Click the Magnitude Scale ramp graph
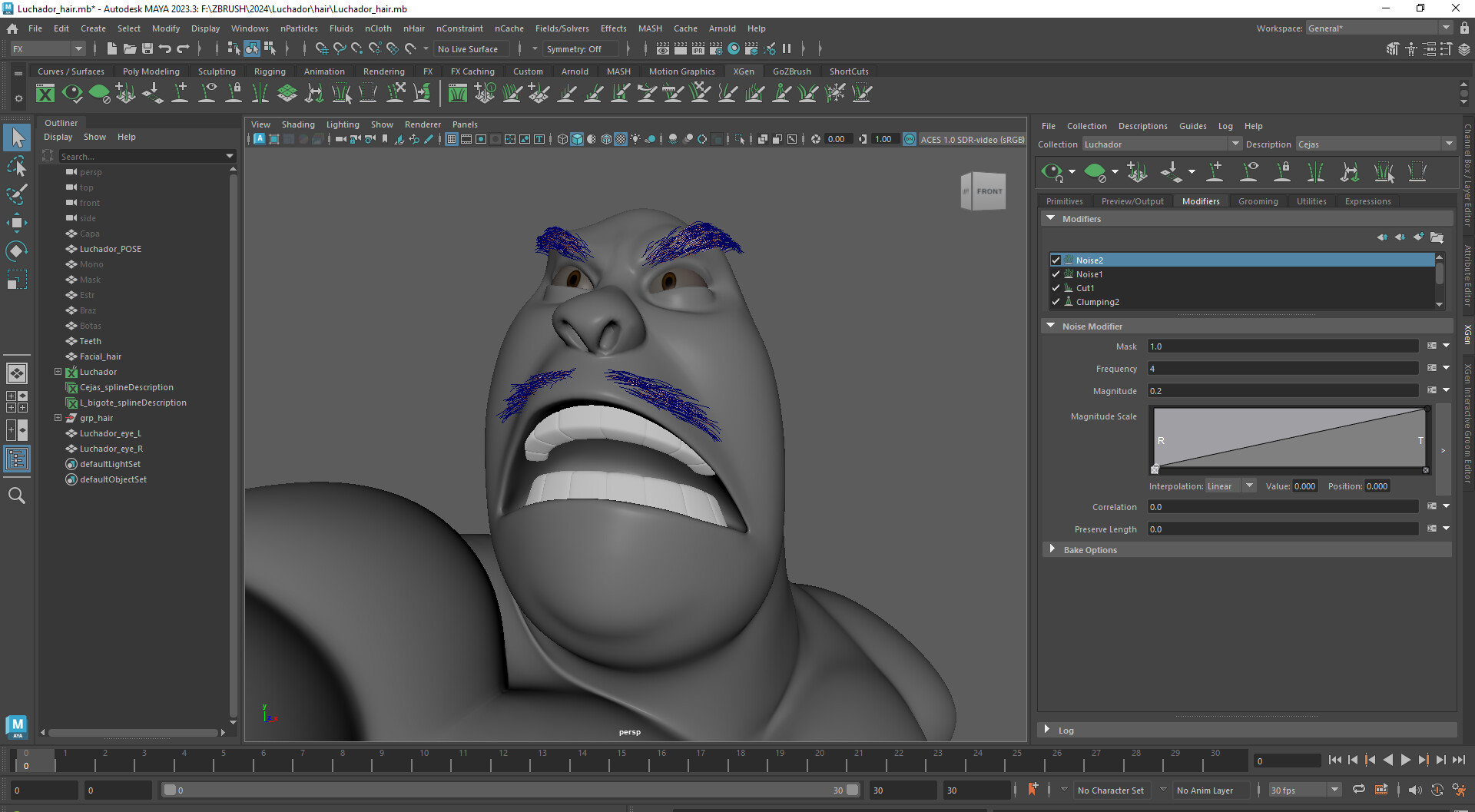The width and height of the screenshot is (1475, 812). 1289,438
